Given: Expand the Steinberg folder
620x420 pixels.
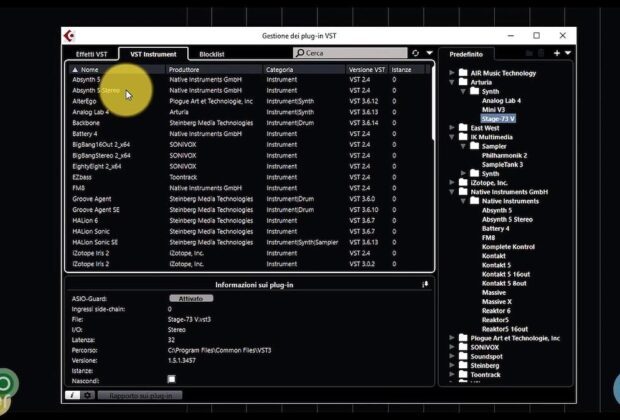Looking at the screenshot, I should coord(452,365).
